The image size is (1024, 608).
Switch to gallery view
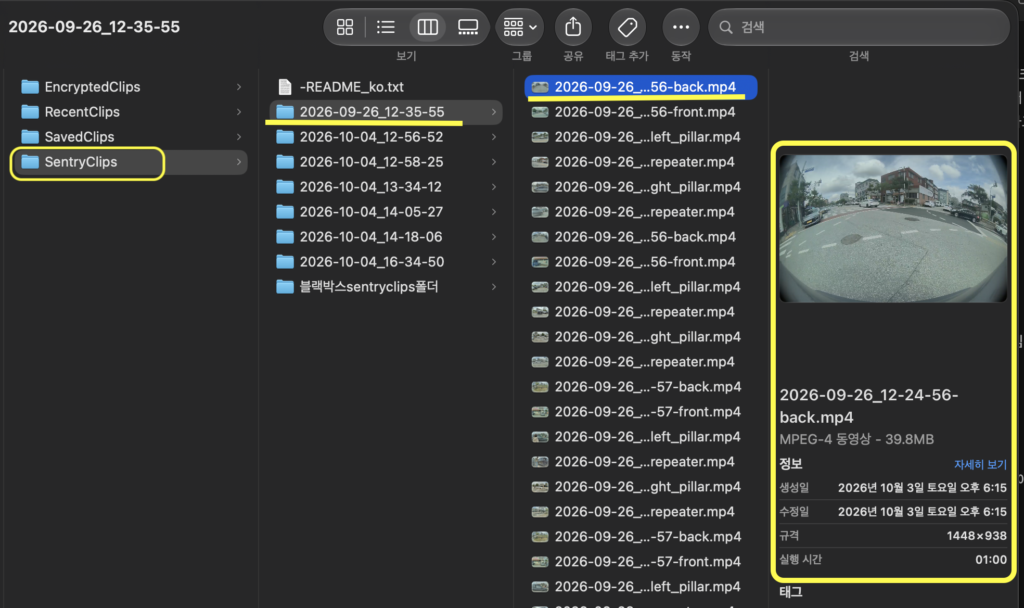pos(468,27)
